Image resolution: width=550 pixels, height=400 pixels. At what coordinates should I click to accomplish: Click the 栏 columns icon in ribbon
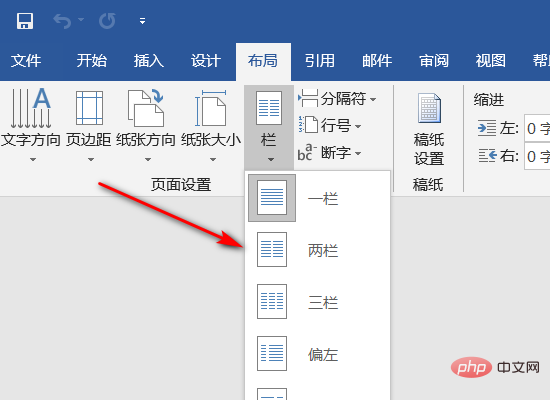click(269, 108)
